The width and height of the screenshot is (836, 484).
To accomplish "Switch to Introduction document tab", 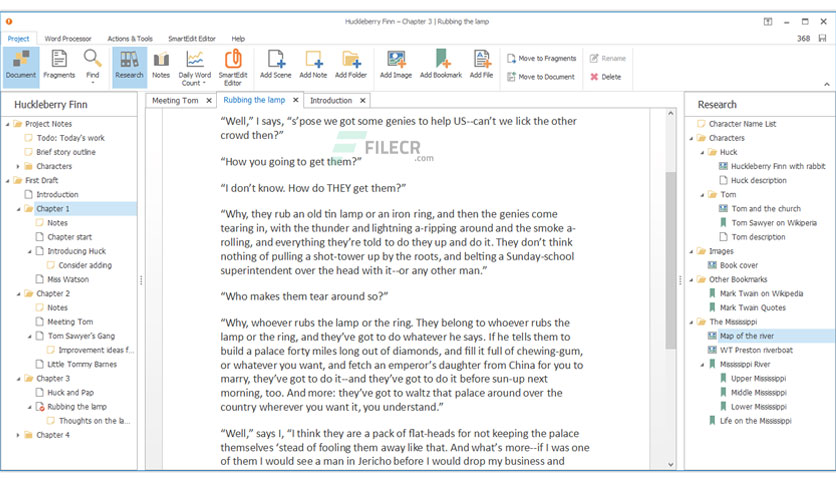I will [331, 100].
